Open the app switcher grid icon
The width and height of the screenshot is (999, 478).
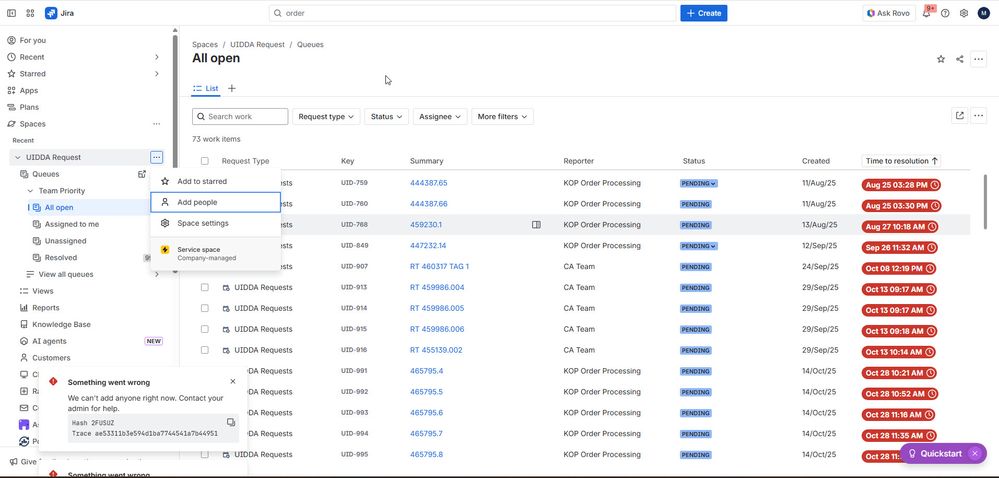[30, 13]
